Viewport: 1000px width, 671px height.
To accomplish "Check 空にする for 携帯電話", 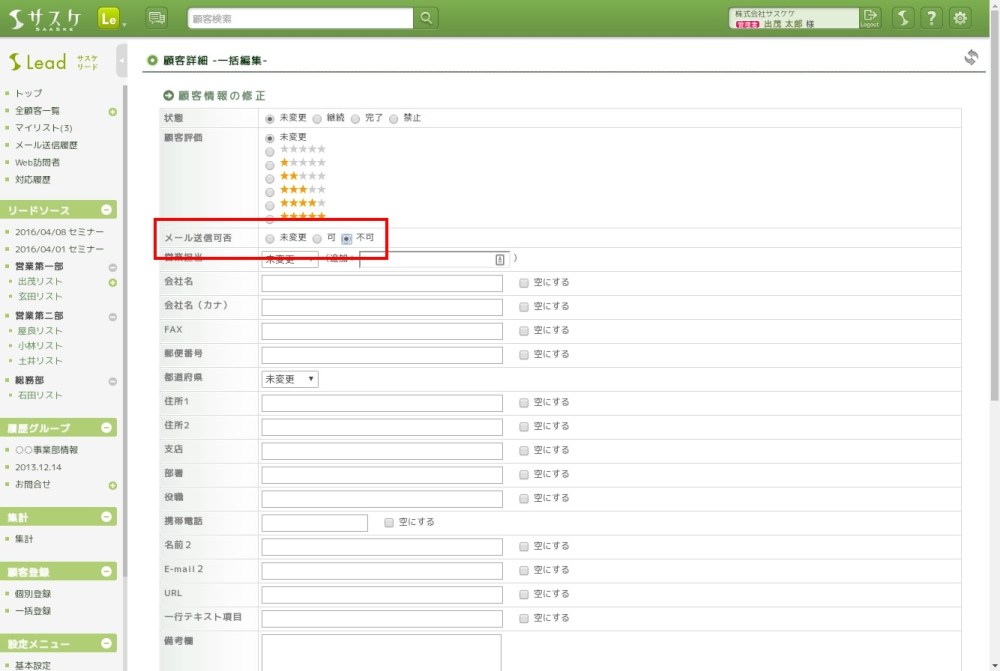I will click(x=388, y=523).
